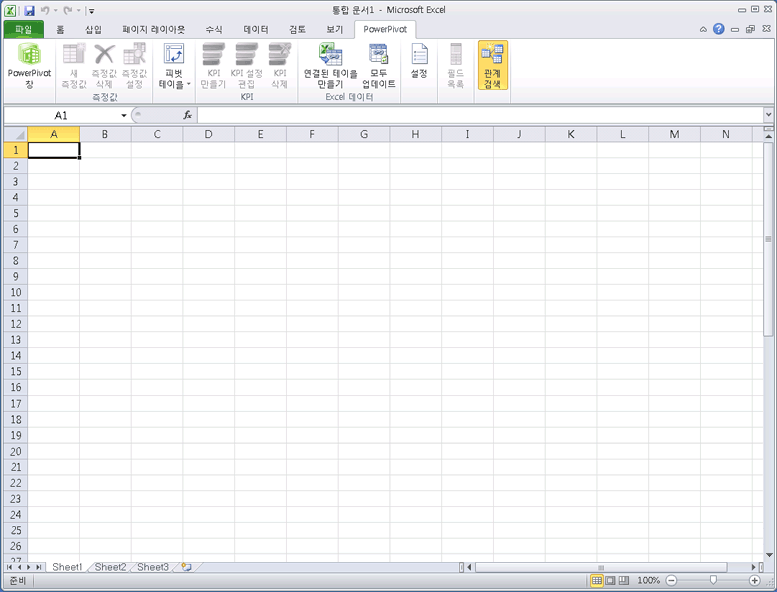Click the fx Insert Function button

click(x=187, y=115)
